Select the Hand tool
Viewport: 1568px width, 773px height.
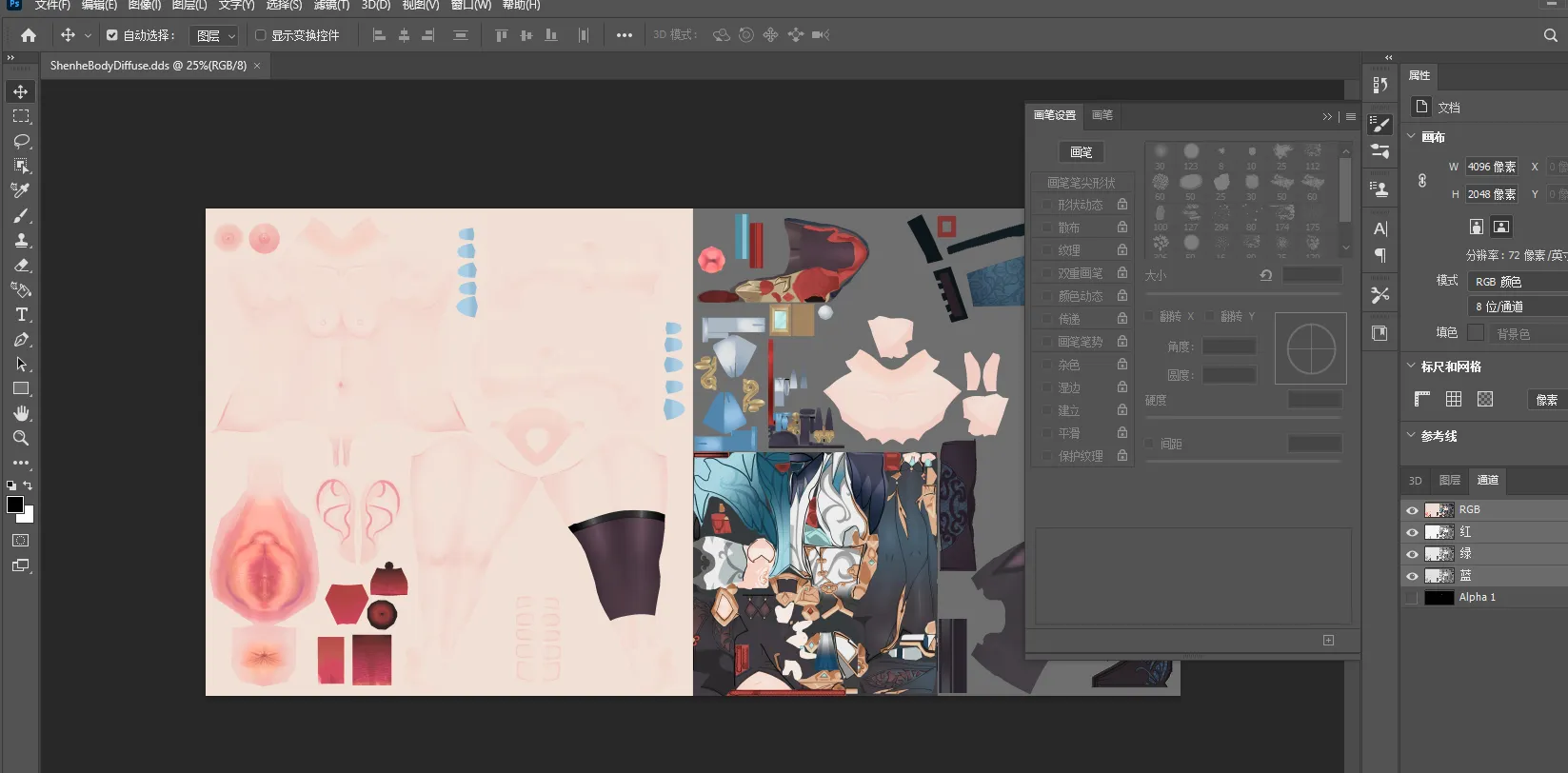coord(21,413)
